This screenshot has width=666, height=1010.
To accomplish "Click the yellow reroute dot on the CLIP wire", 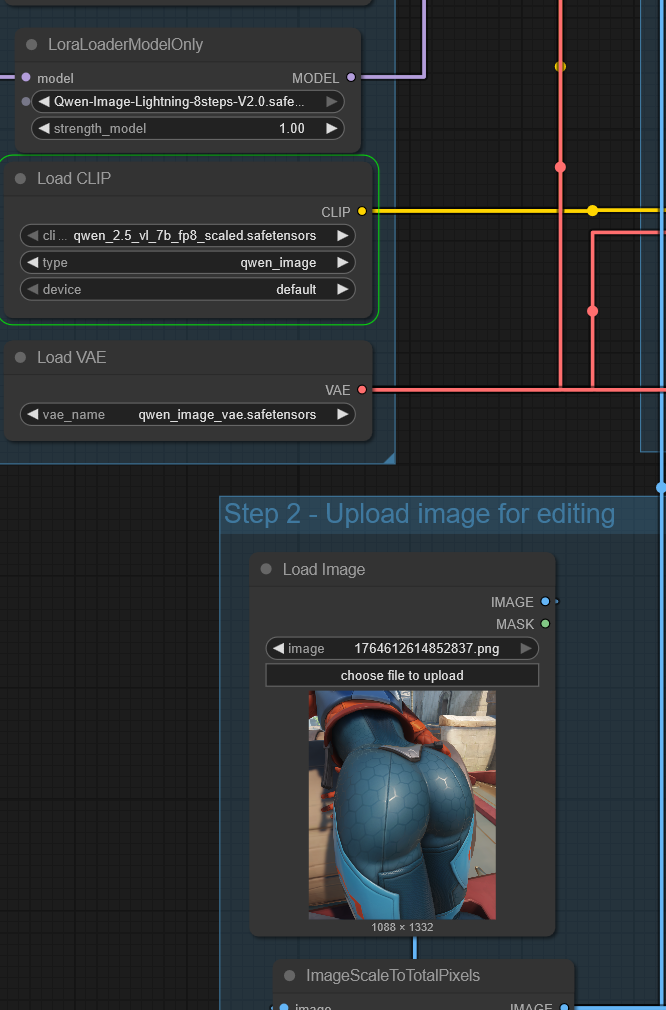I will (x=593, y=211).
